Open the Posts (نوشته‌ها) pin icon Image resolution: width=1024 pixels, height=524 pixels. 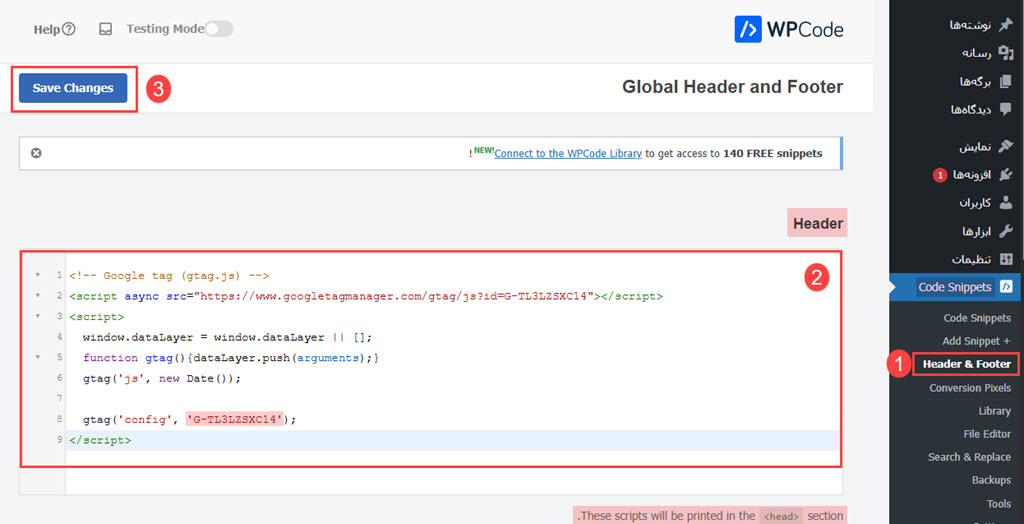[x=1006, y=25]
